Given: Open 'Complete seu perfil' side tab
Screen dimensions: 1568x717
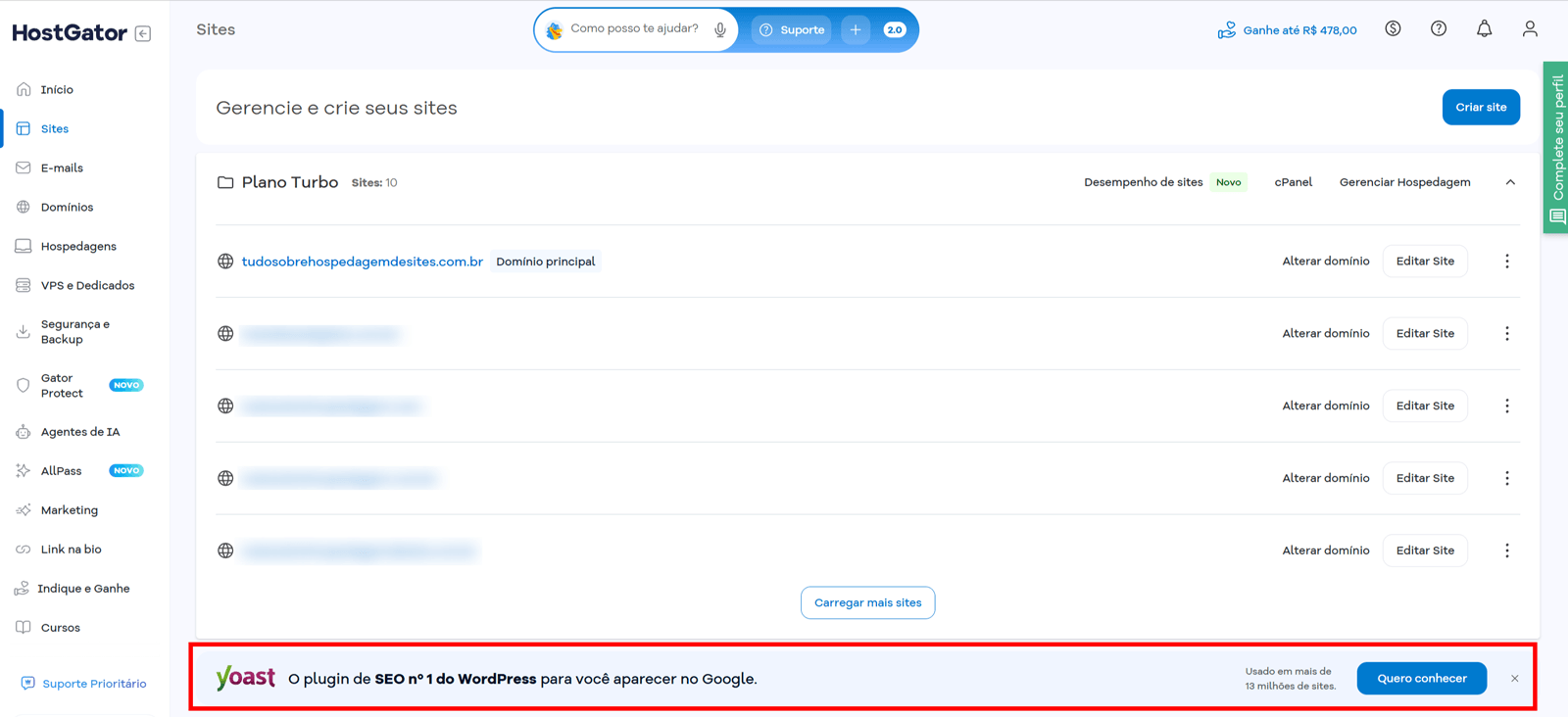Looking at the screenshot, I should click(x=1556, y=147).
